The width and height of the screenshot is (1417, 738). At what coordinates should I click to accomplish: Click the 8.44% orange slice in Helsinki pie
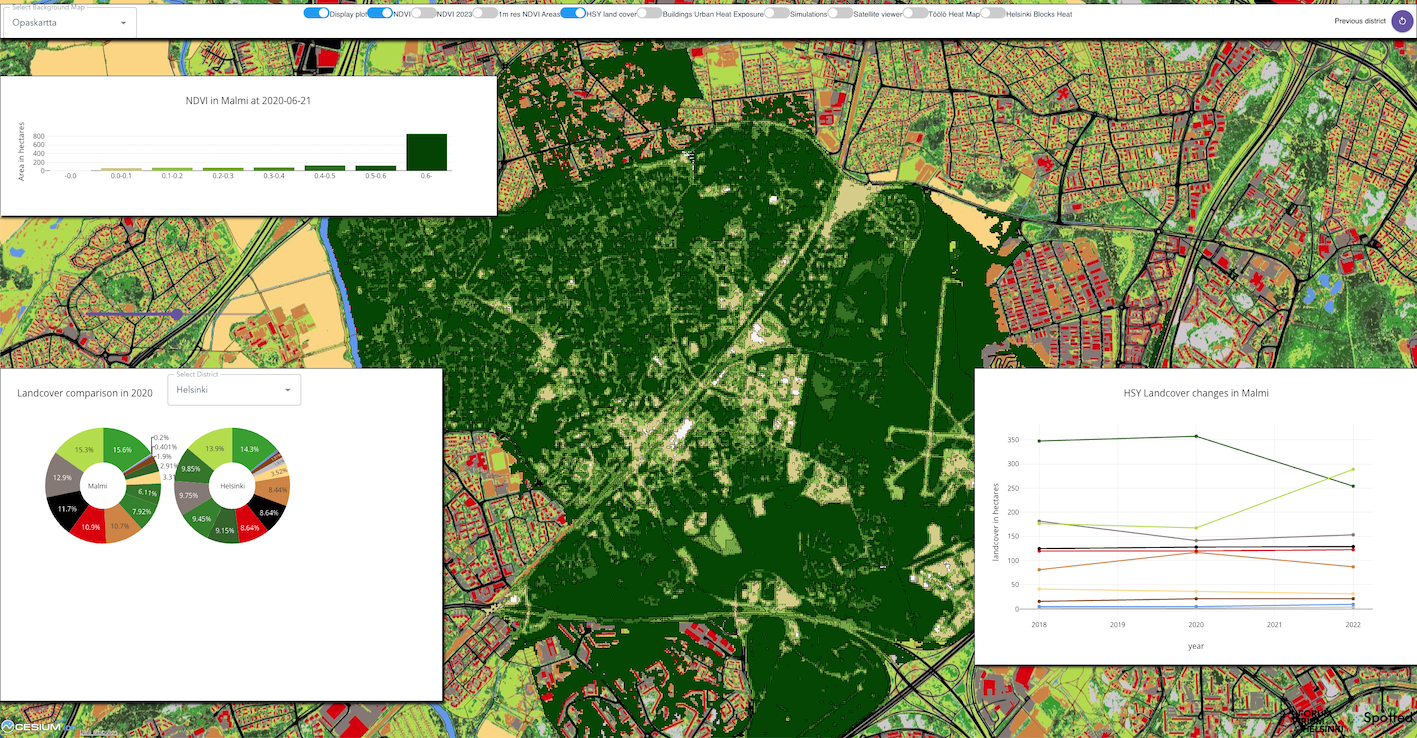tap(277, 489)
